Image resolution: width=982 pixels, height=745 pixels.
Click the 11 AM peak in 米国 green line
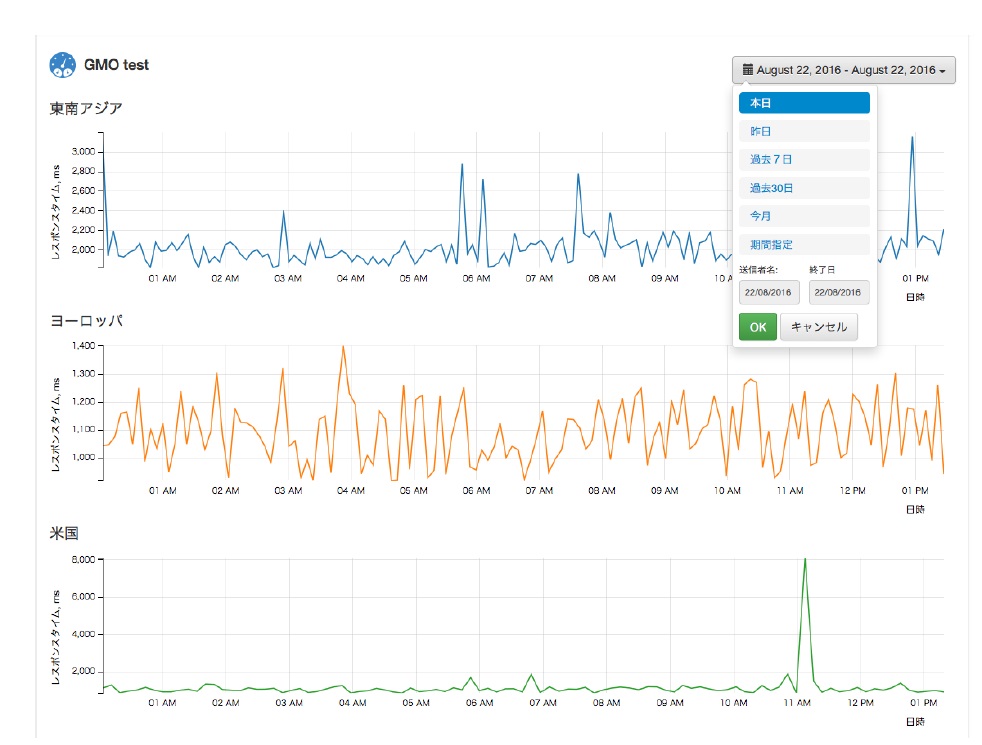click(x=805, y=559)
